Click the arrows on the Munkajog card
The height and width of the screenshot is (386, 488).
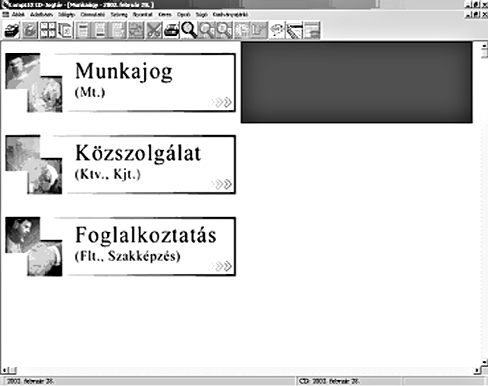[x=221, y=102]
